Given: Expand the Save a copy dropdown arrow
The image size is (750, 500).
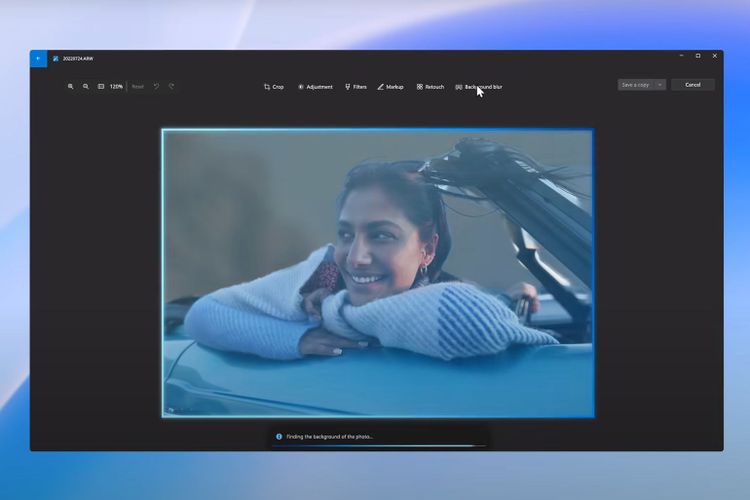Looking at the screenshot, I should tap(660, 85).
